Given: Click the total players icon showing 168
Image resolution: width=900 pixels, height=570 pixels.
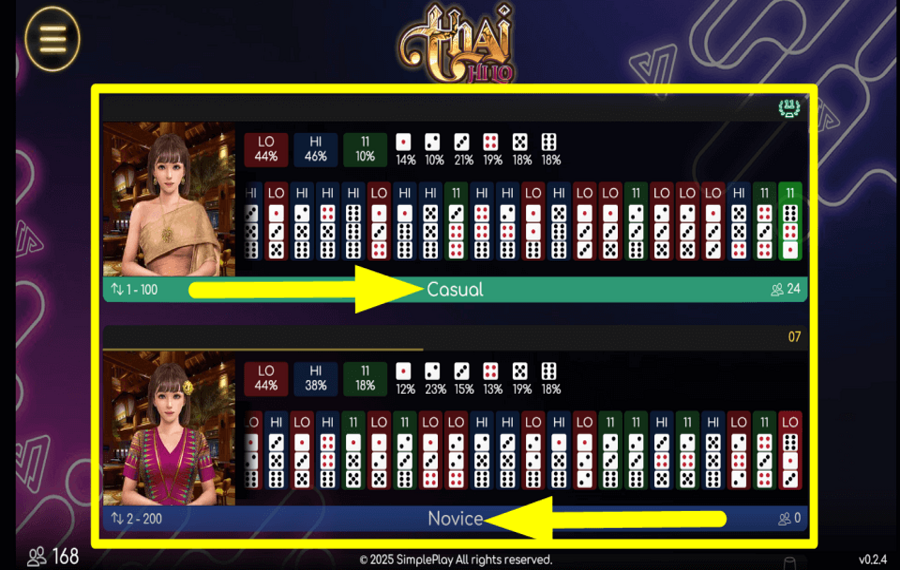Looking at the screenshot, I should [x=37, y=556].
